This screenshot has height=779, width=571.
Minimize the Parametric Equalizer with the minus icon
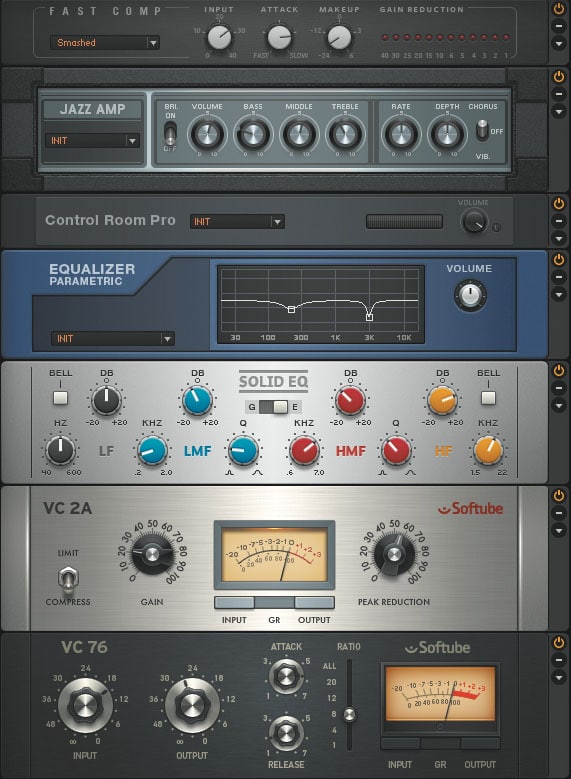(559, 277)
